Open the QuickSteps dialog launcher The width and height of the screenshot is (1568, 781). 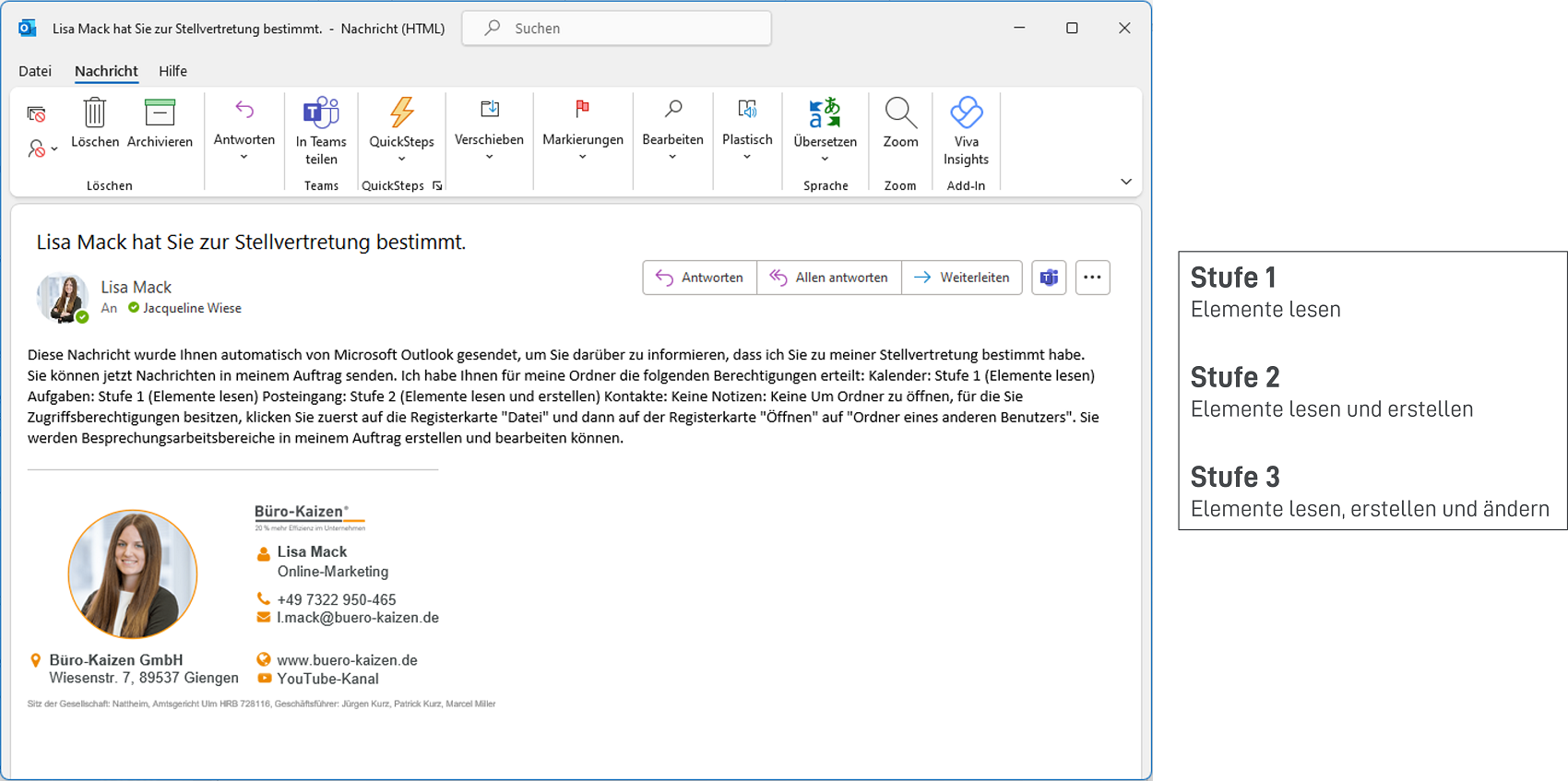(x=437, y=185)
